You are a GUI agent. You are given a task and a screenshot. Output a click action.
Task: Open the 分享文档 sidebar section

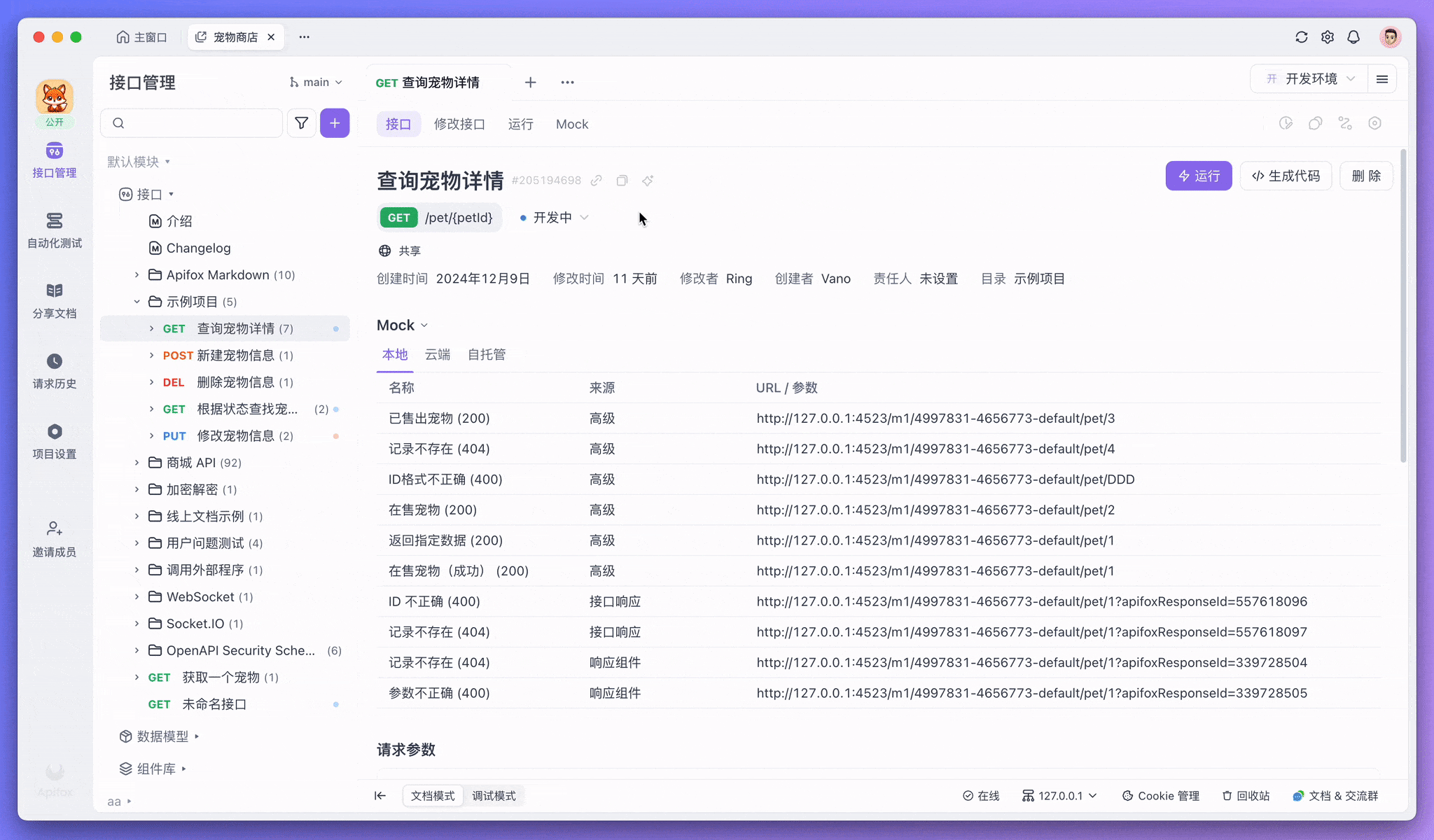point(54,301)
